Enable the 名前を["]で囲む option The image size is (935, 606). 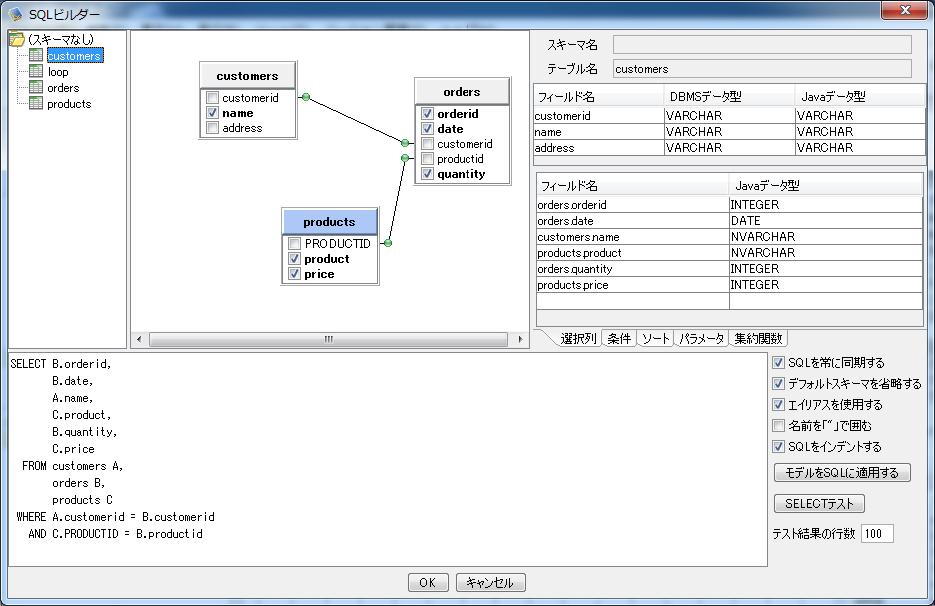pyautogui.click(x=777, y=424)
